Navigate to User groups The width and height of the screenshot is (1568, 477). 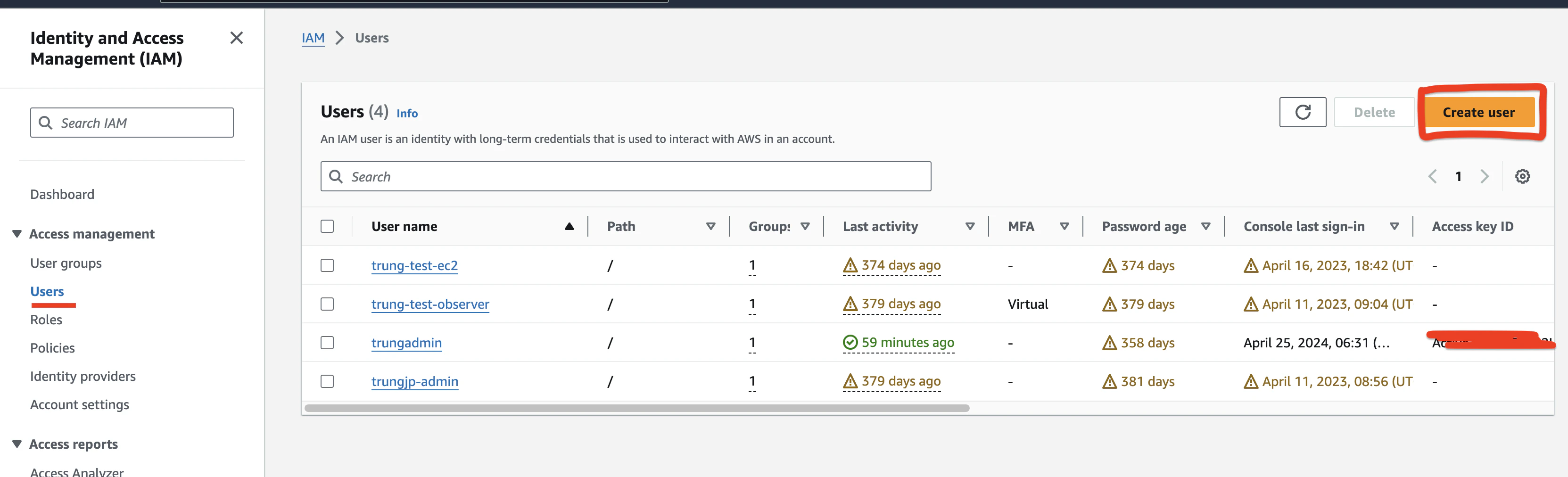66,263
